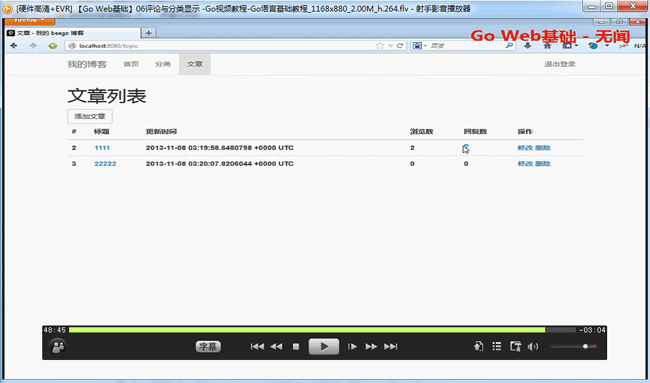The height and width of the screenshot is (383, 650).
Task: Go to the 分类 nav item
Action: [163, 64]
